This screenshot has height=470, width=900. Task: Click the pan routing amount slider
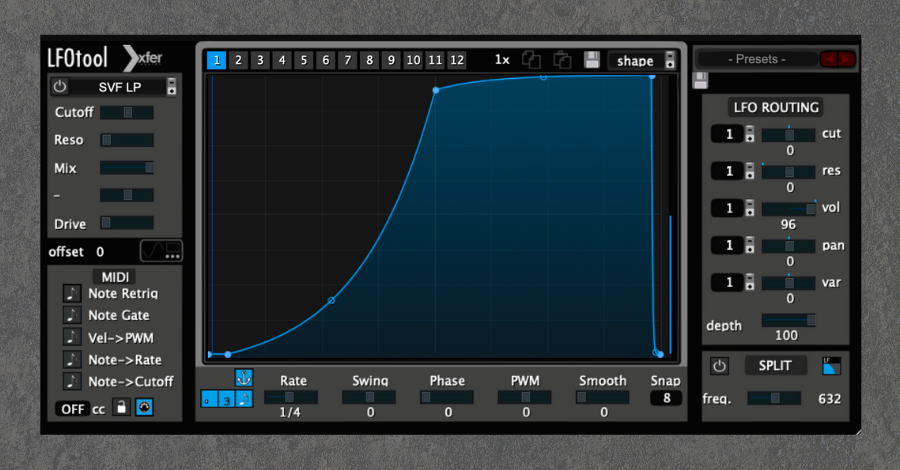[789, 246]
